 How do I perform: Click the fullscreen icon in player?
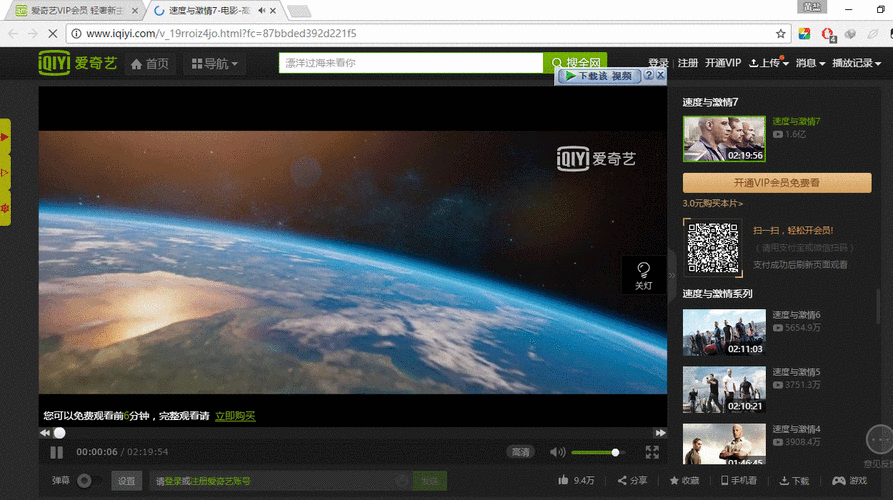point(652,452)
